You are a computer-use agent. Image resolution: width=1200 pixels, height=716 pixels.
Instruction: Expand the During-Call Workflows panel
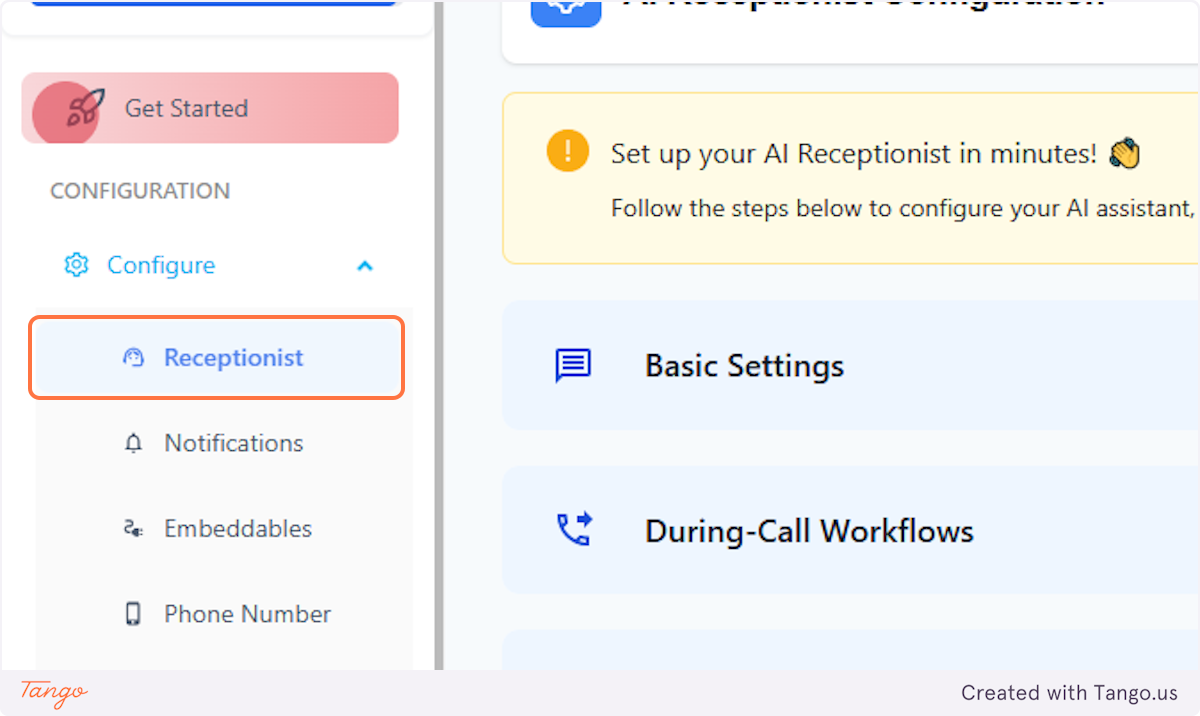[810, 530]
